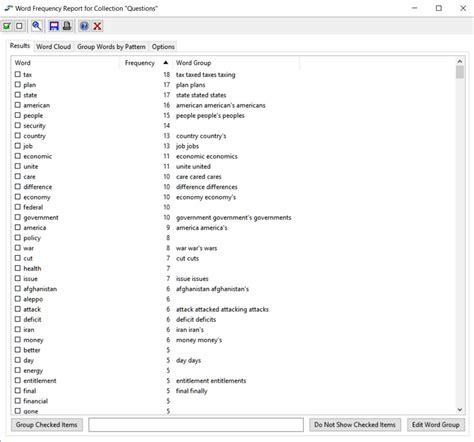Open Group Words by Pattern tab
This screenshot has height=442, width=474.
[x=111, y=47]
